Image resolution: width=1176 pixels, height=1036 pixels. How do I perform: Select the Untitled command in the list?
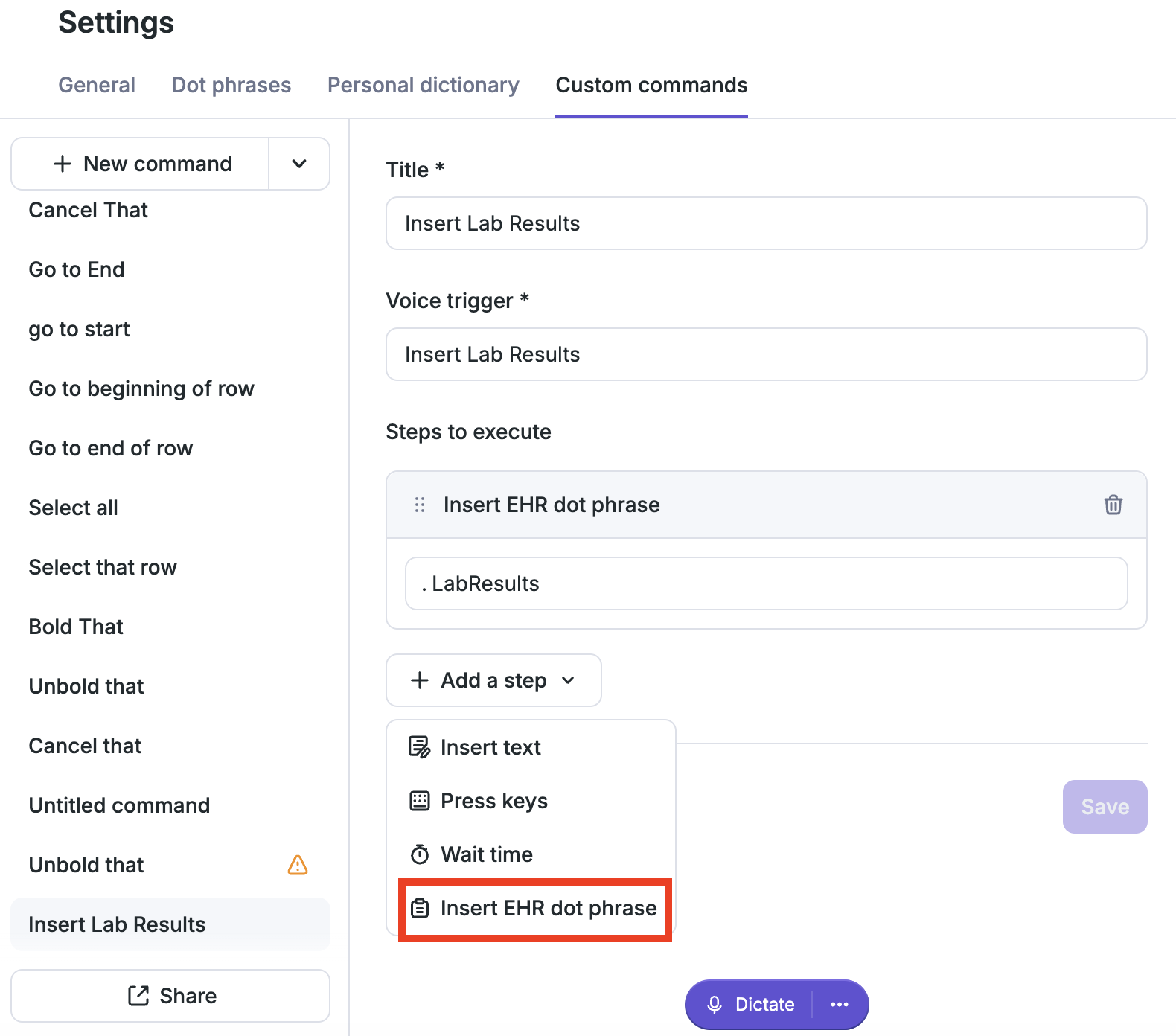pos(119,805)
